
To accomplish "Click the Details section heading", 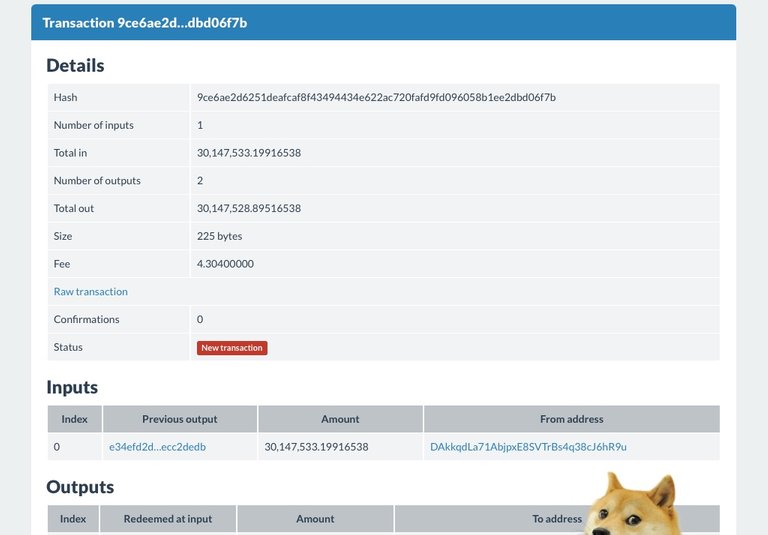I will click(x=75, y=66).
